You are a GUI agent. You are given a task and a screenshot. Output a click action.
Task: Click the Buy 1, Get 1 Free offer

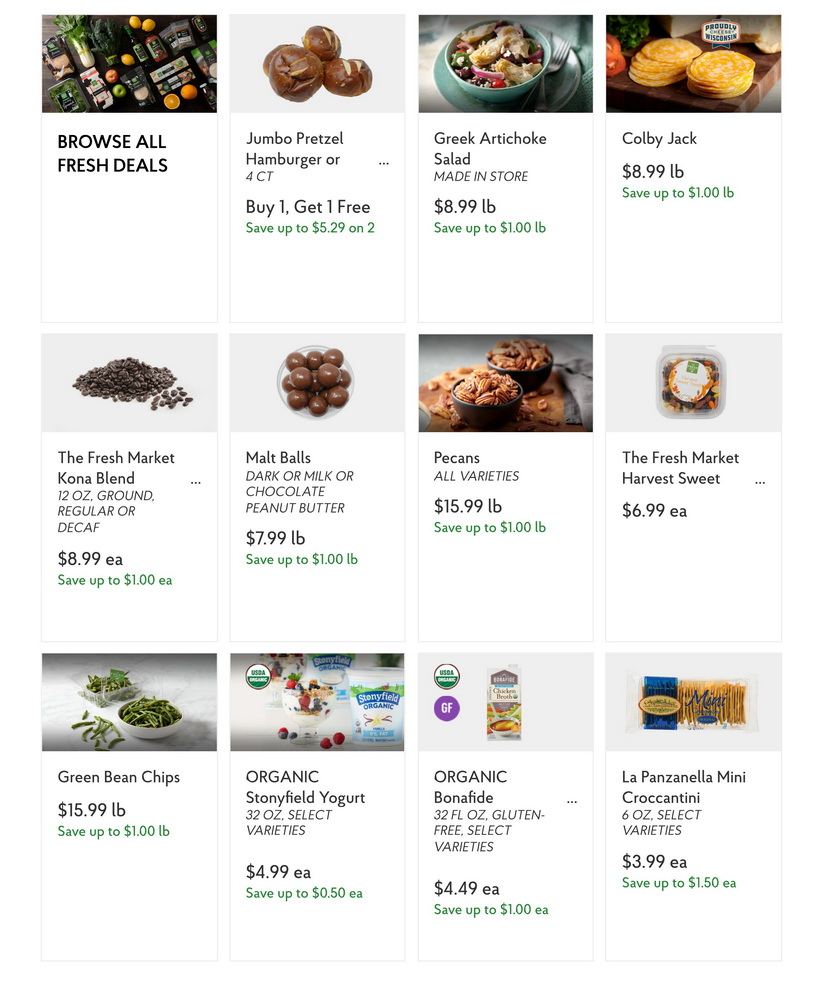pyautogui.click(x=307, y=207)
